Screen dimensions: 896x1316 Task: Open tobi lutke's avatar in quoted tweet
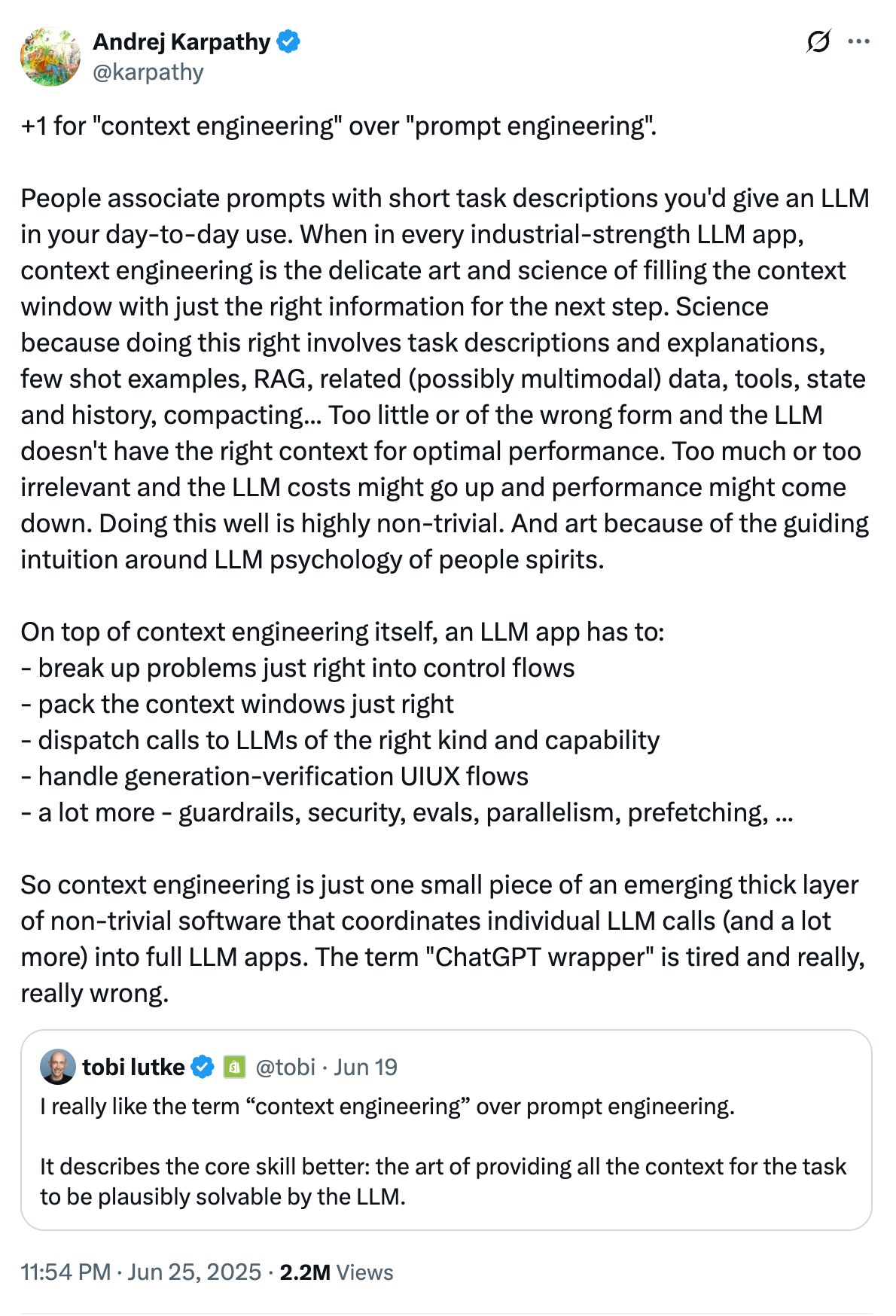[58, 1066]
